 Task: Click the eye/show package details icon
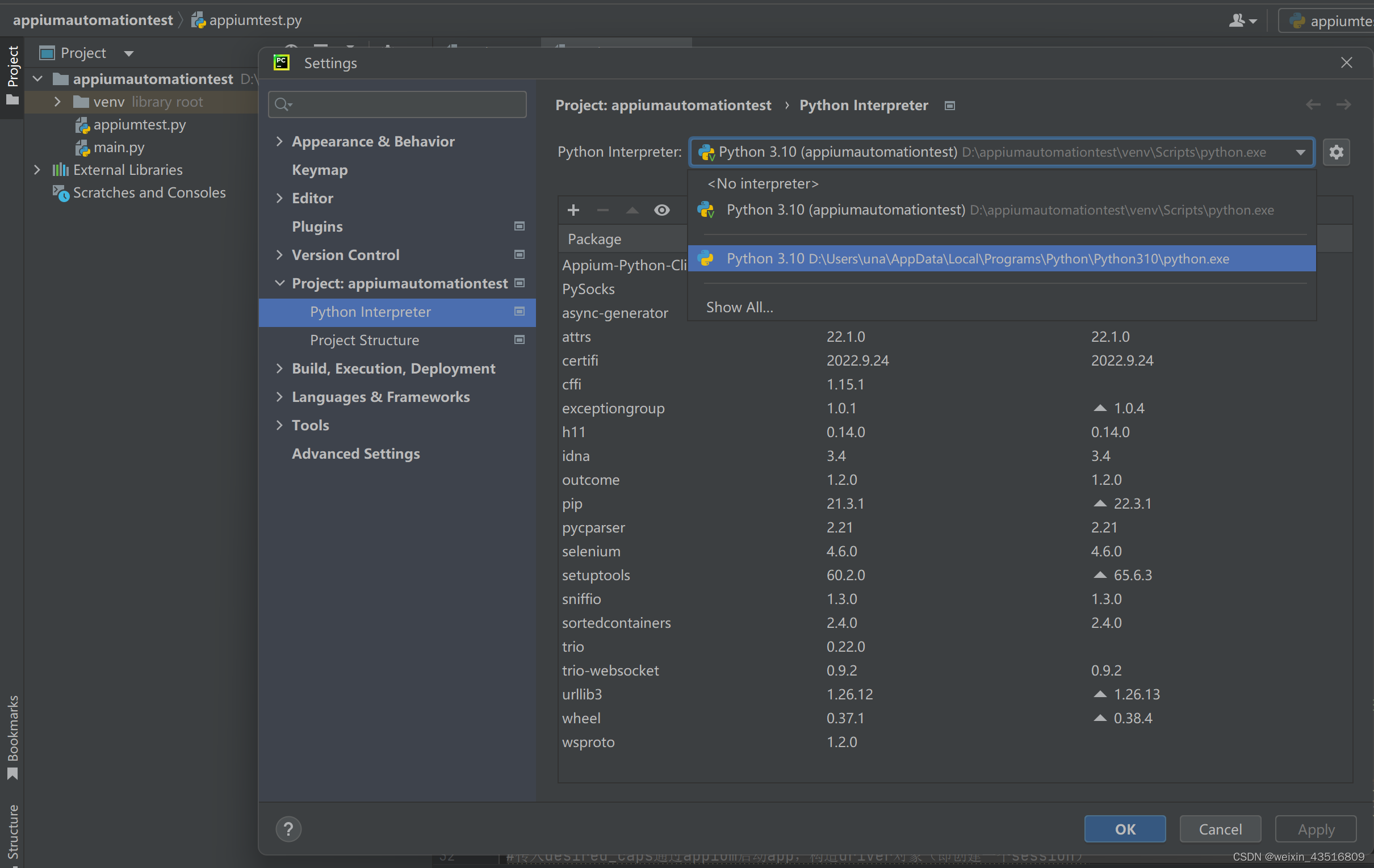click(x=660, y=210)
